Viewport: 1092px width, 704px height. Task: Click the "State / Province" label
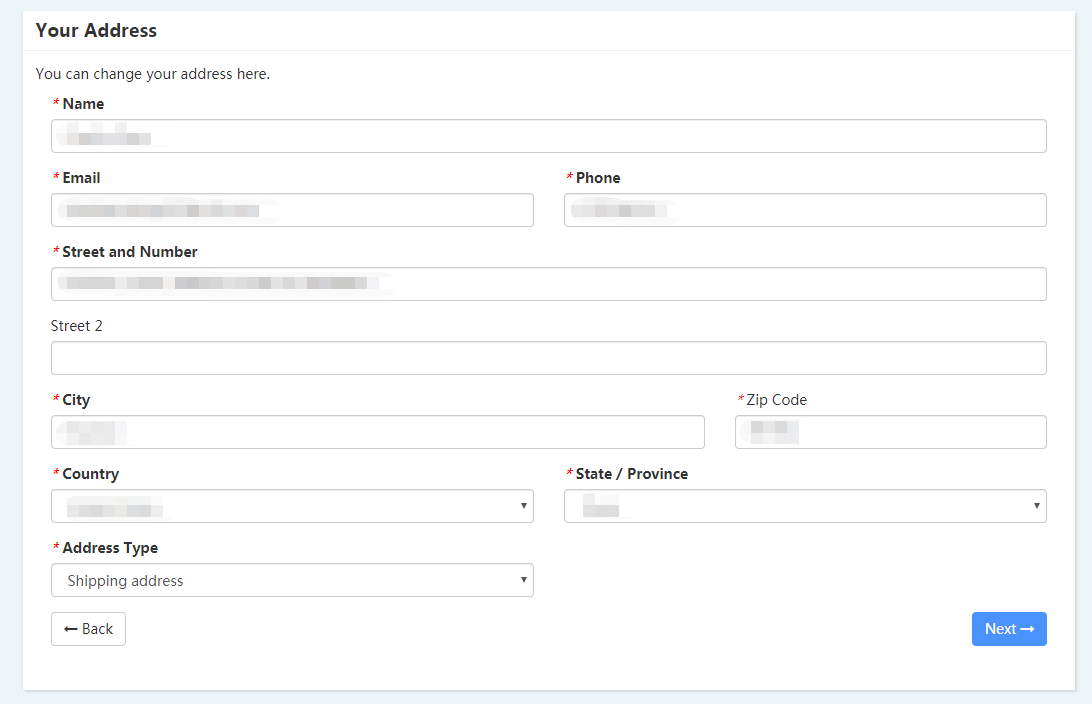tap(631, 474)
